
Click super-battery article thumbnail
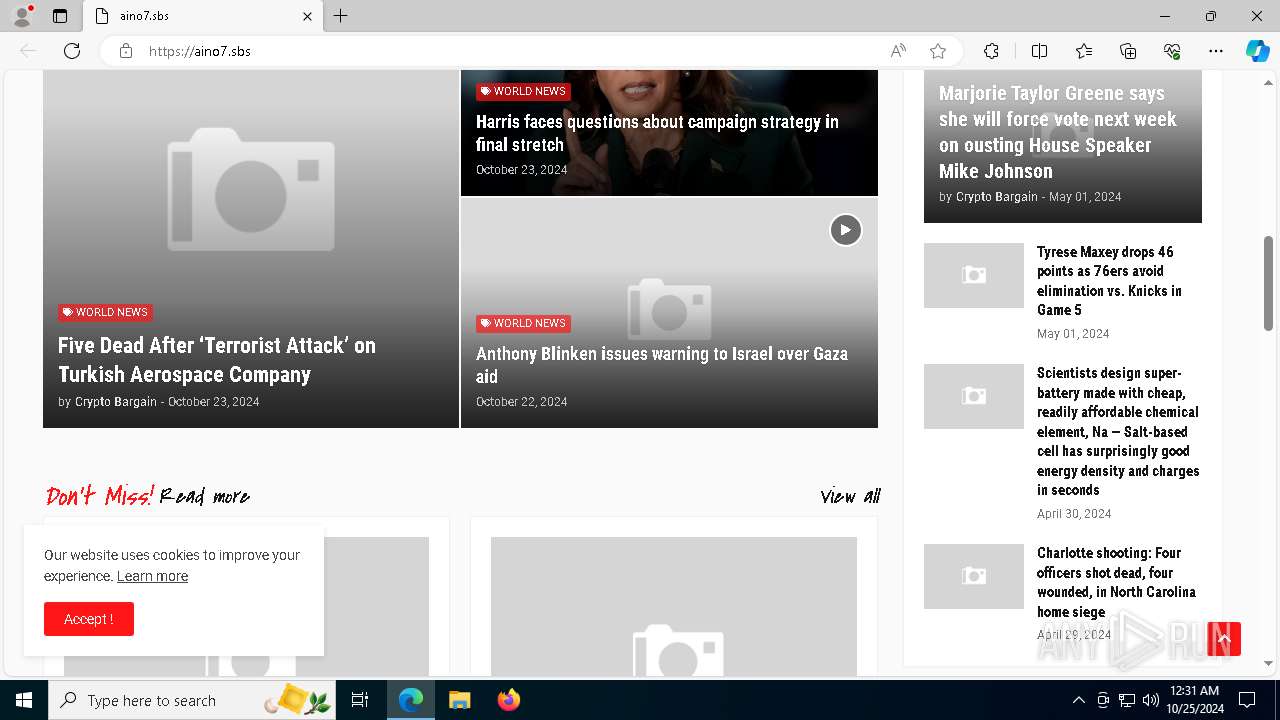pos(974,396)
